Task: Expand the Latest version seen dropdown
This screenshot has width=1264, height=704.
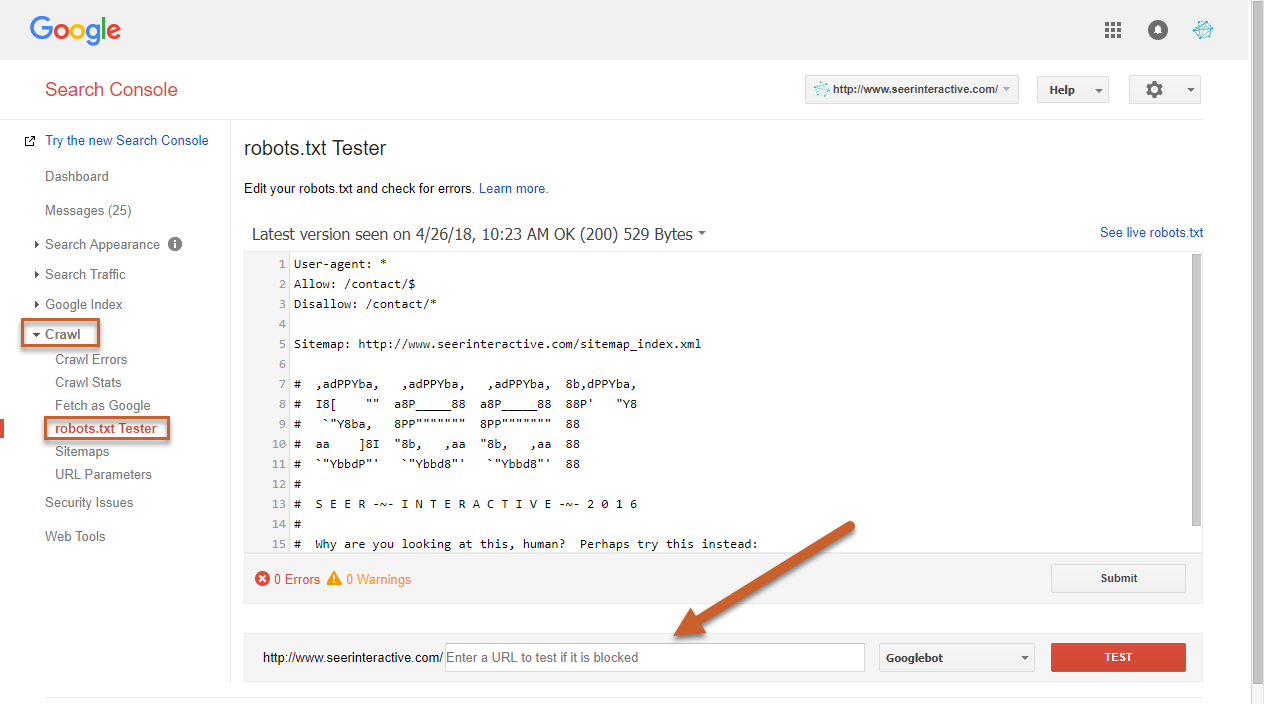Action: click(479, 234)
